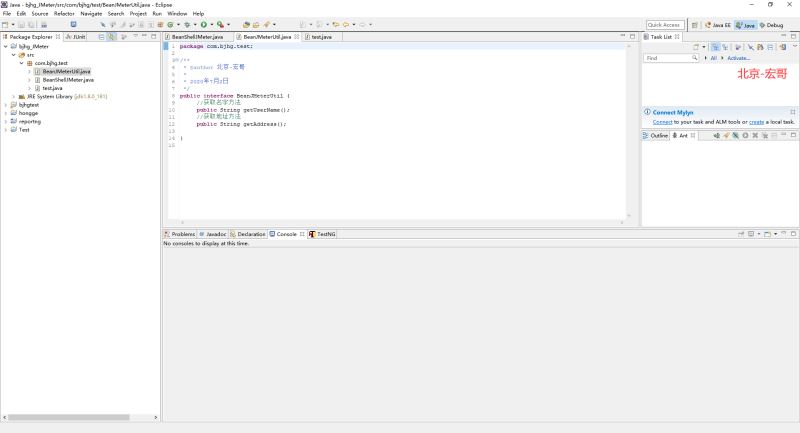
Task: Open the Refactor menu
Action: pos(64,13)
